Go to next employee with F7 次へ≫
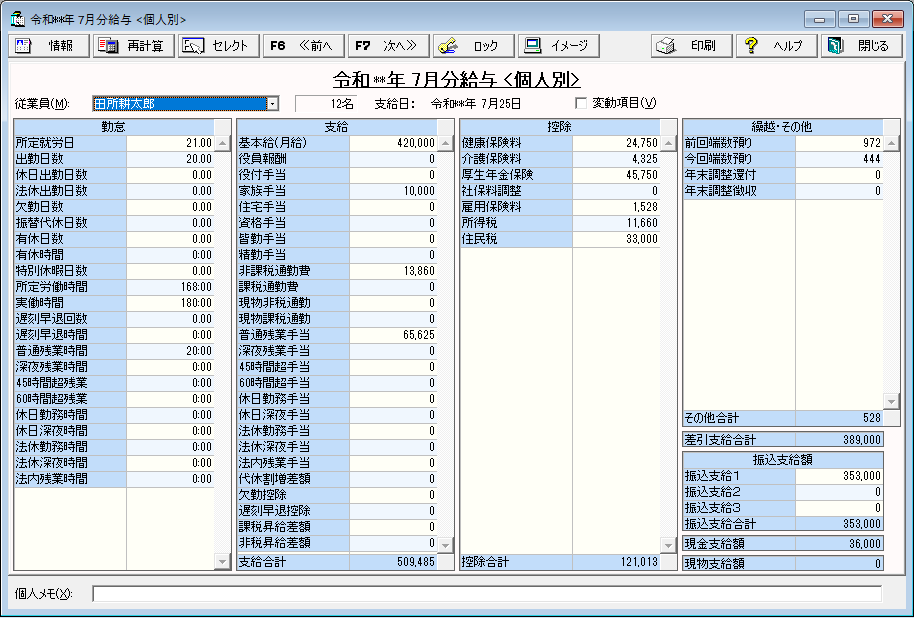This screenshot has width=914, height=618. [390, 46]
